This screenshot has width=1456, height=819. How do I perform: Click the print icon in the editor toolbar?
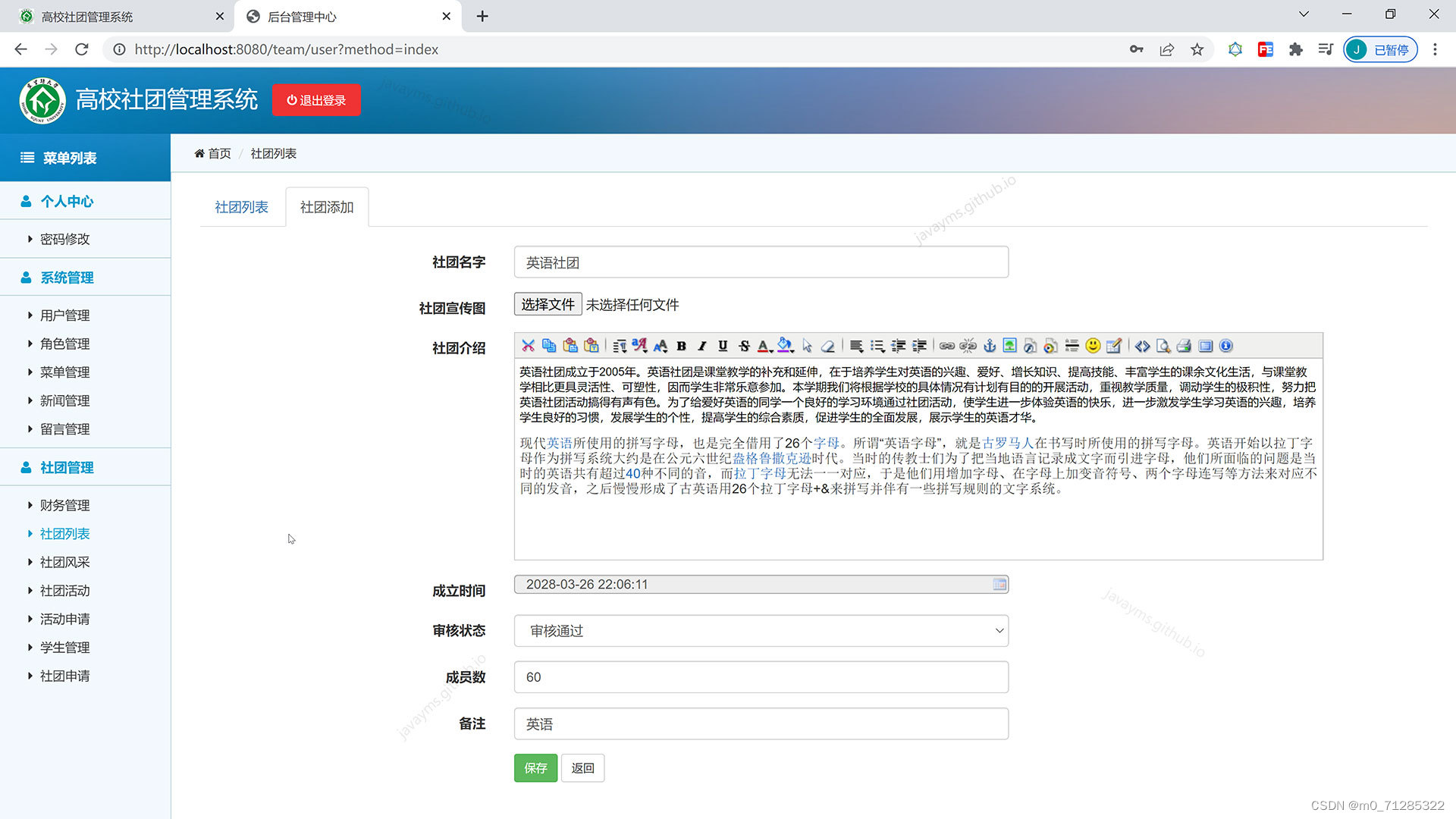point(1184,346)
